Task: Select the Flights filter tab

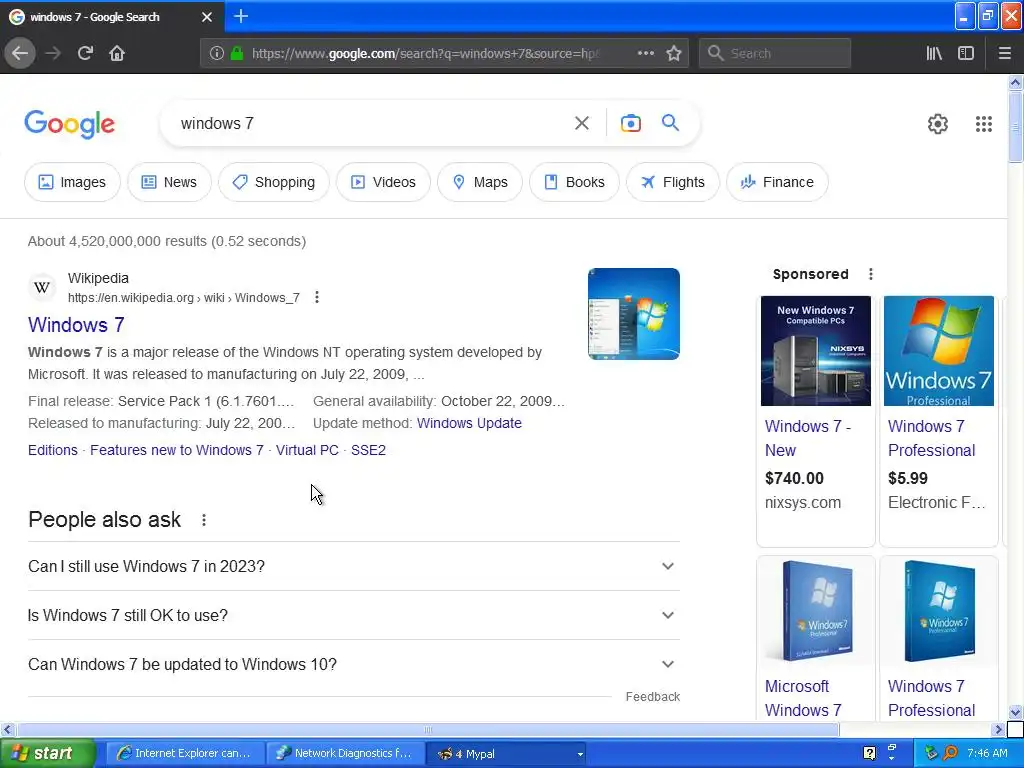Action: pos(673,182)
